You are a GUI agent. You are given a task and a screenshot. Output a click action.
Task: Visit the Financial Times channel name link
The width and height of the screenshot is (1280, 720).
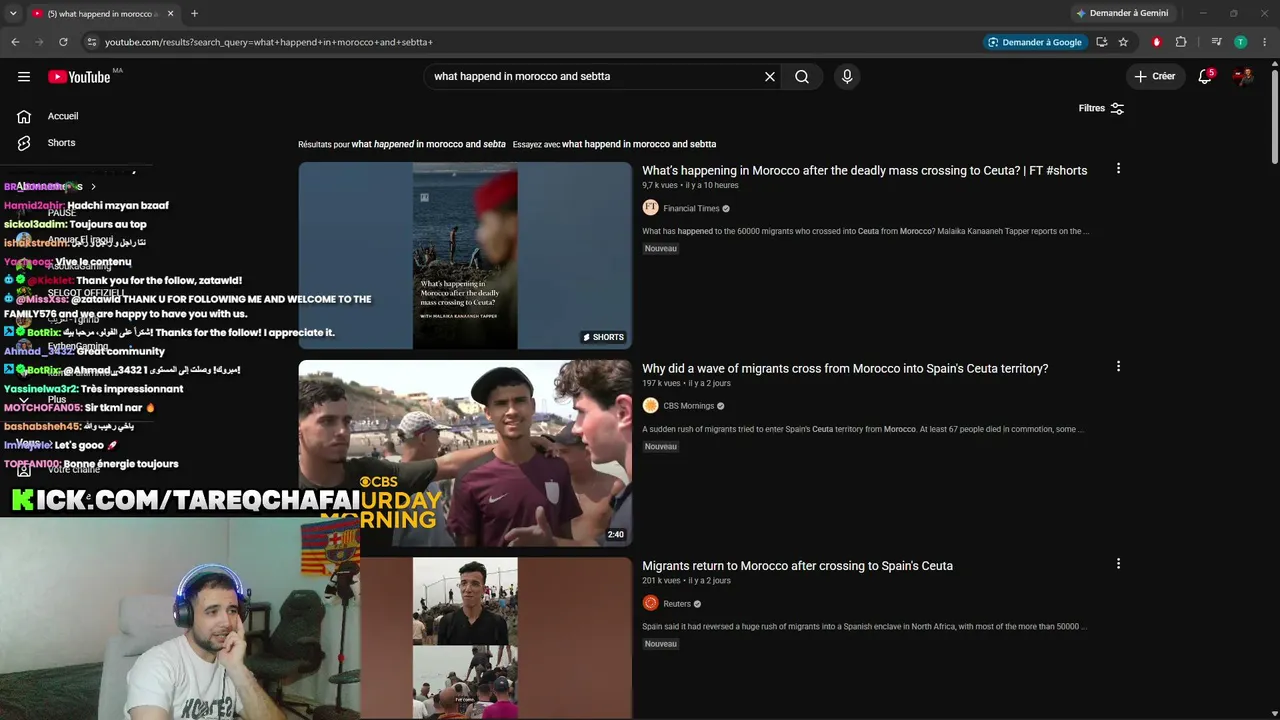point(691,209)
